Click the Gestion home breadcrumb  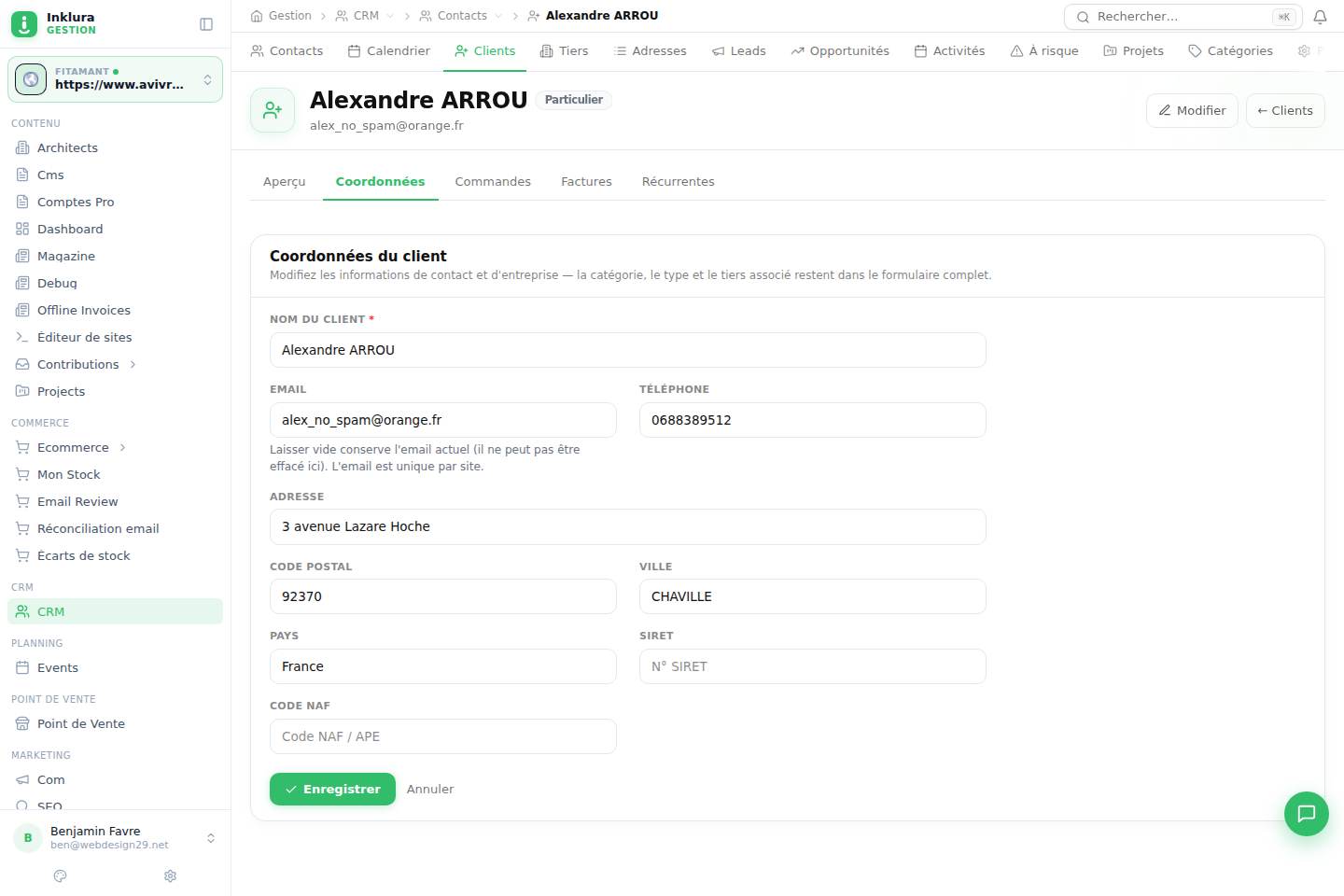[281, 16]
